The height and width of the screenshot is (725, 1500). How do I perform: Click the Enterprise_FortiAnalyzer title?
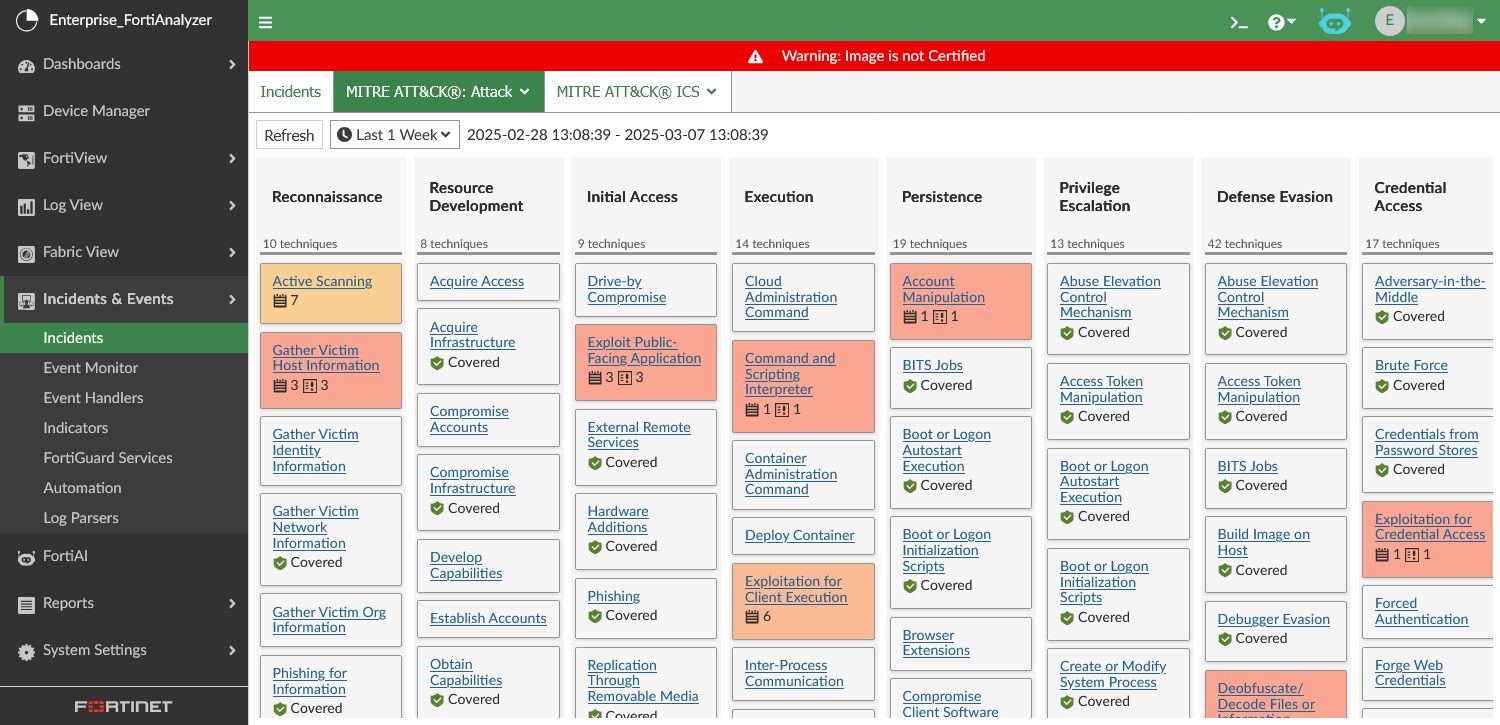(x=129, y=20)
